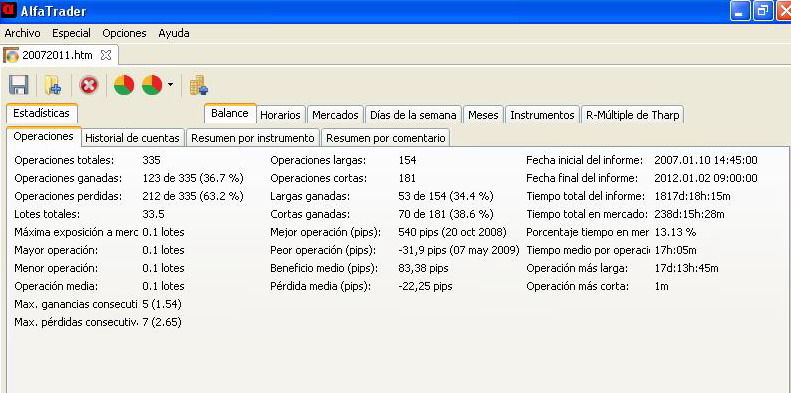791x393 pixels.
Task: Click the Operación más larga label
Action: point(577,268)
